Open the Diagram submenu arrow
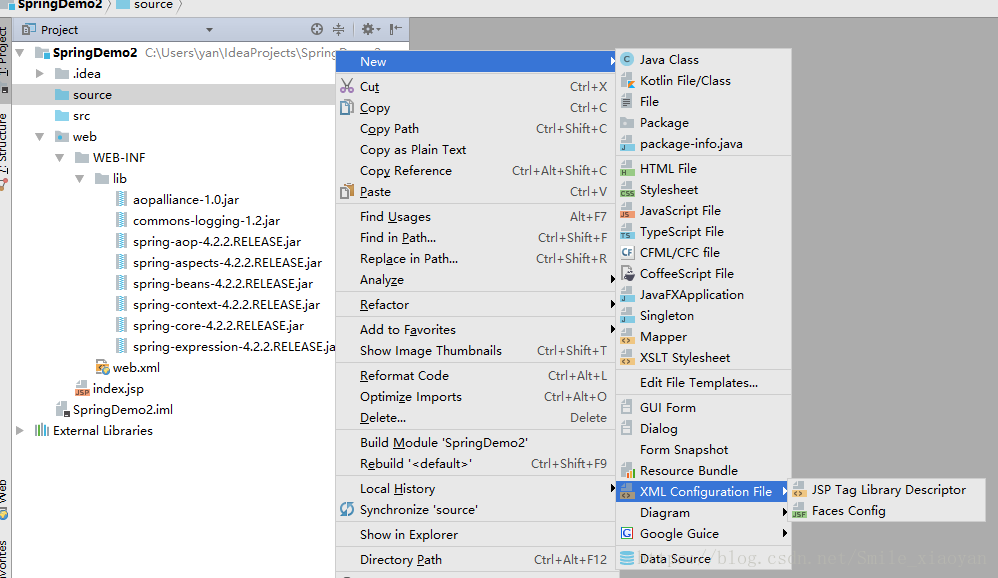Viewport: 998px width, 578px height. click(785, 512)
